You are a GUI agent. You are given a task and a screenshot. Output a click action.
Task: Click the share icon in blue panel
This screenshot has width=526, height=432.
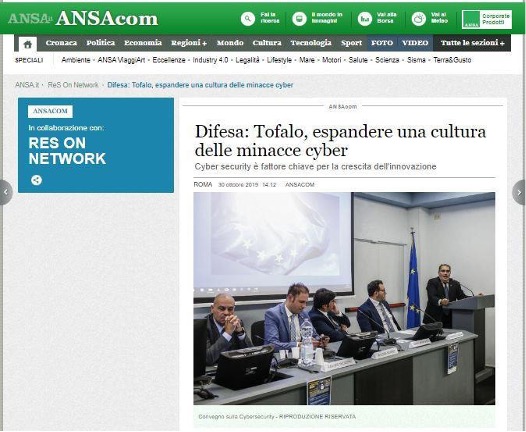(x=36, y=180)
